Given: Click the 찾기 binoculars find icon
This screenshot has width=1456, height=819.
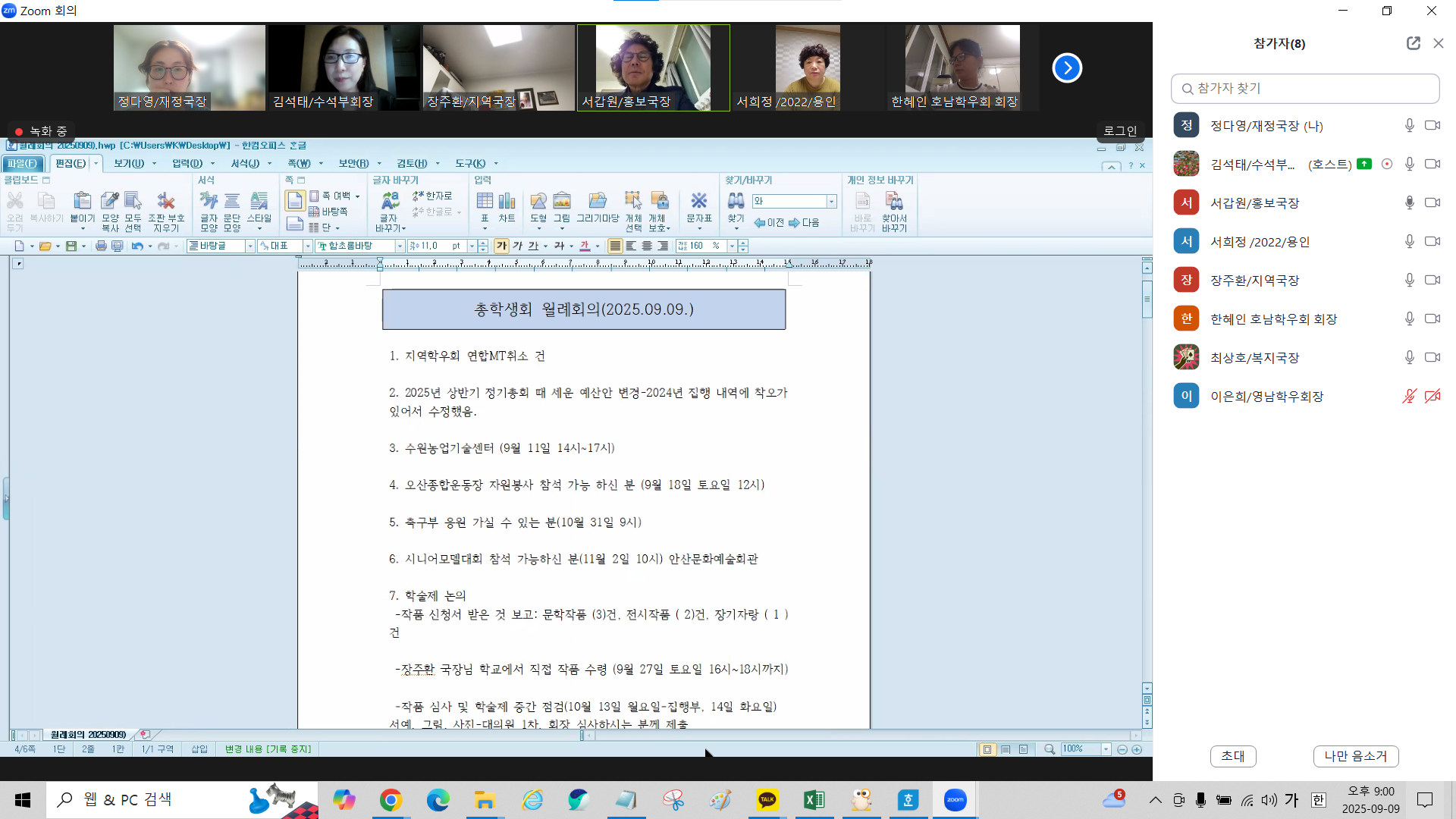Looking at the screenshot, I should 736,202.
